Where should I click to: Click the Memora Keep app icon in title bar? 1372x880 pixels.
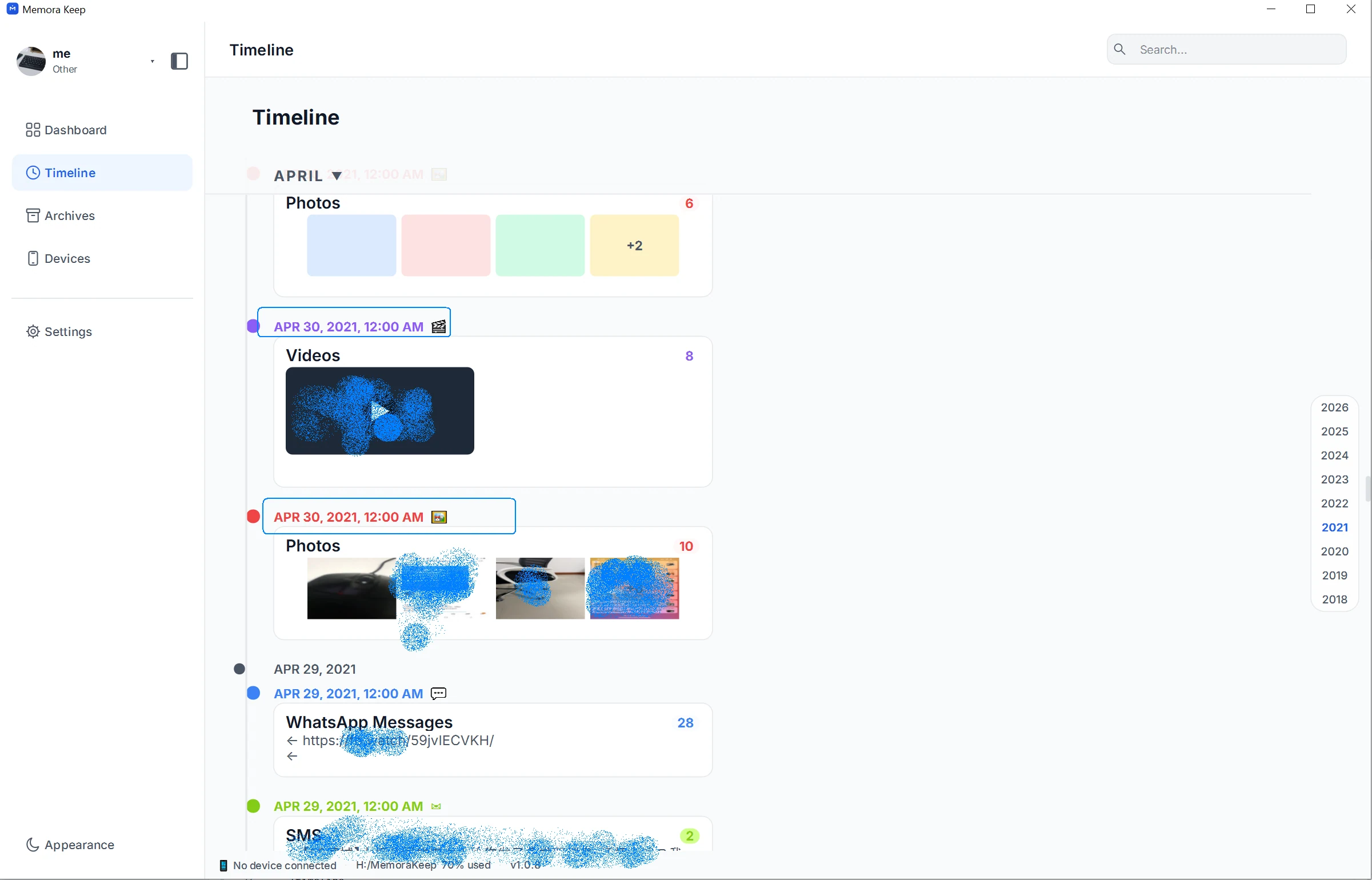(x=13, y=9)
